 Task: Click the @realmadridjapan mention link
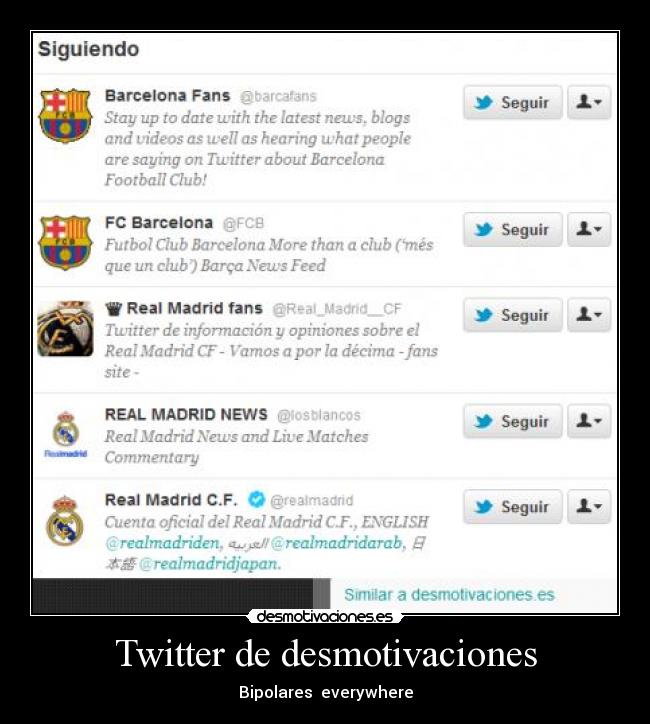[x=209, y=564]
